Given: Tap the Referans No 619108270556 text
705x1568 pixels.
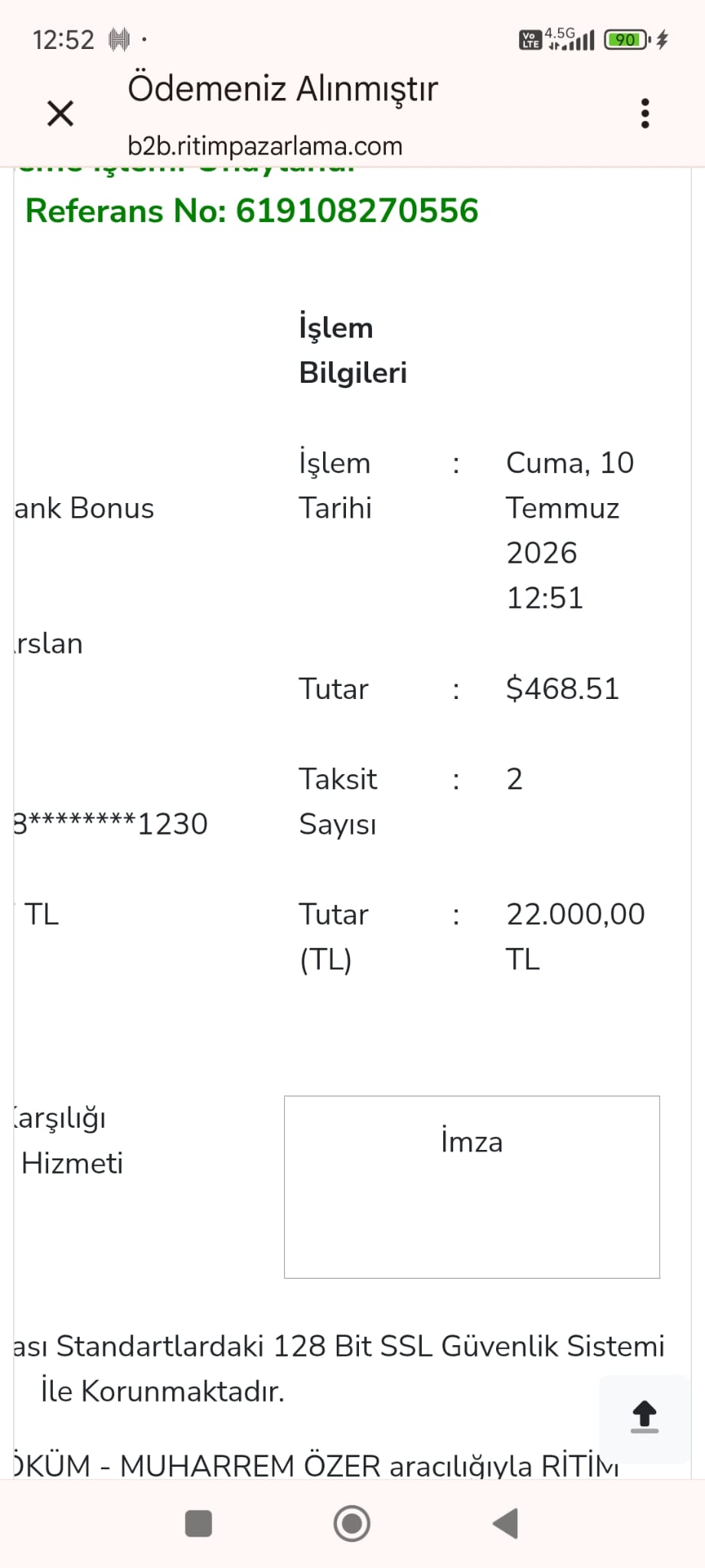Looking at the screenshot, I should tap(252, 211).
